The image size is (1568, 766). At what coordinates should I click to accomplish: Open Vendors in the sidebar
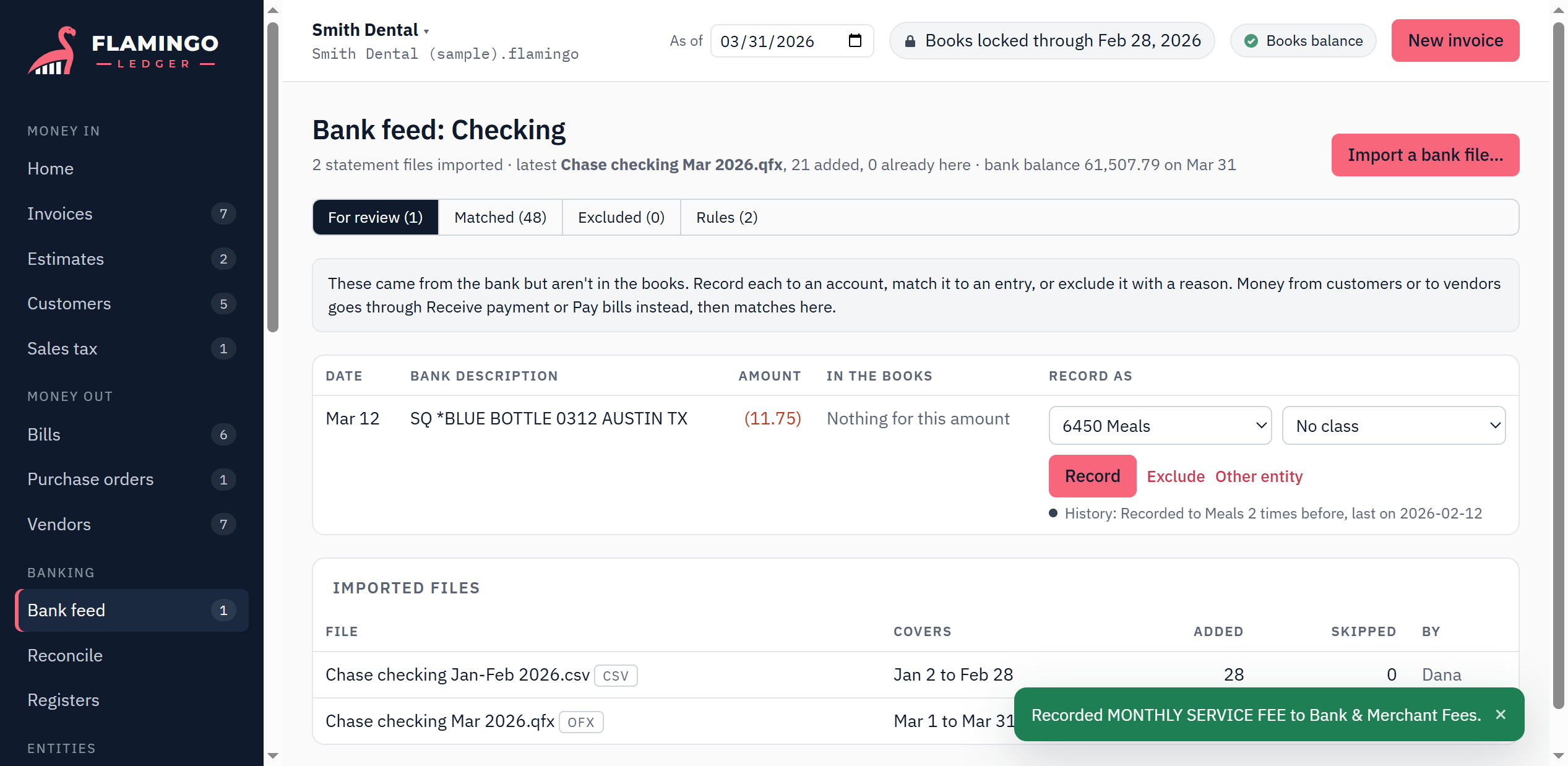(132, 525)
